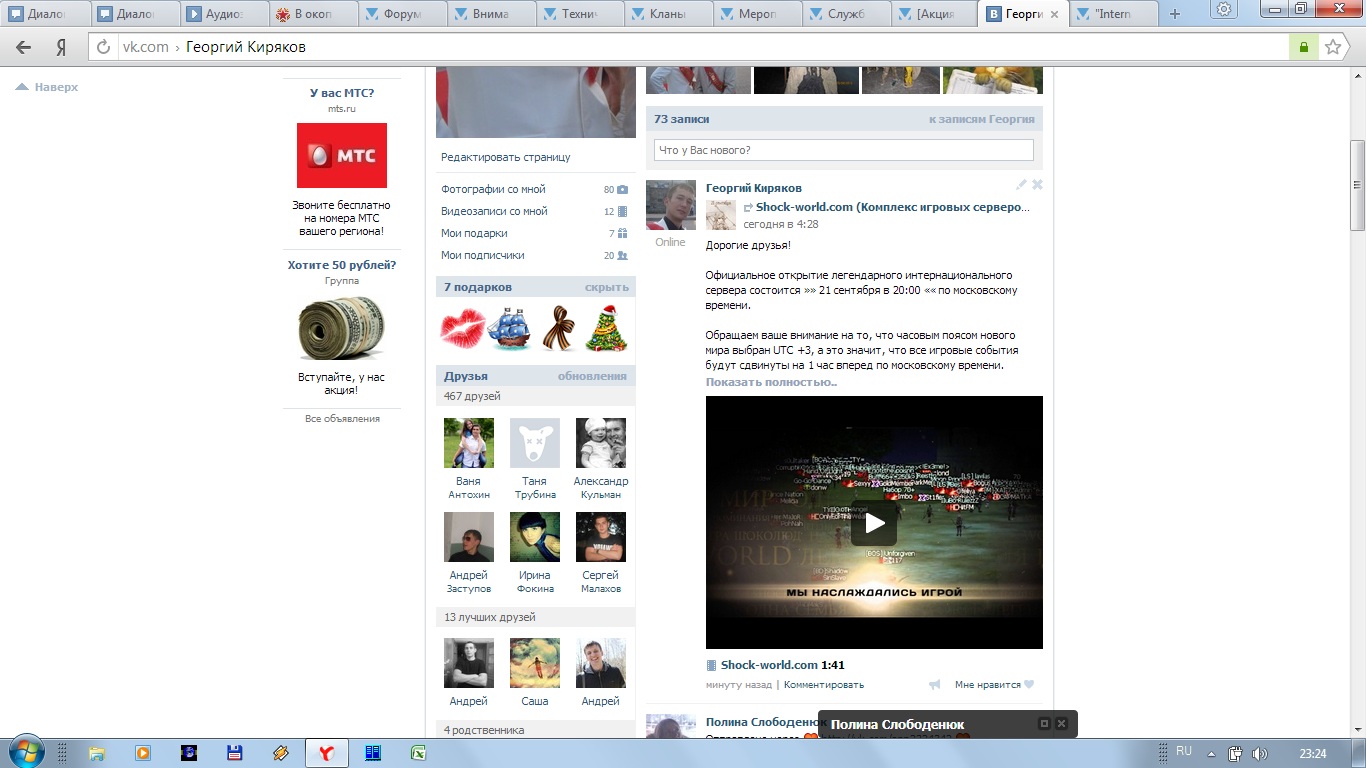Click the Yandex 'Я' home button
Viewport: 1366px width, 768px height.
click(61, 47)
